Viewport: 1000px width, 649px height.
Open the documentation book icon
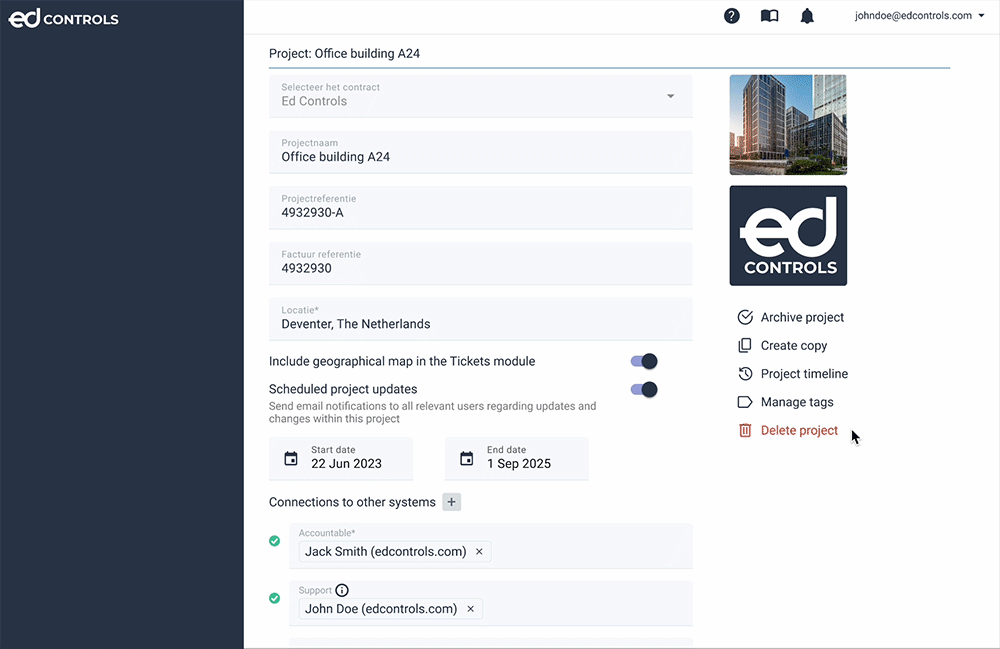pyautogui.click(x=769, y=16)
